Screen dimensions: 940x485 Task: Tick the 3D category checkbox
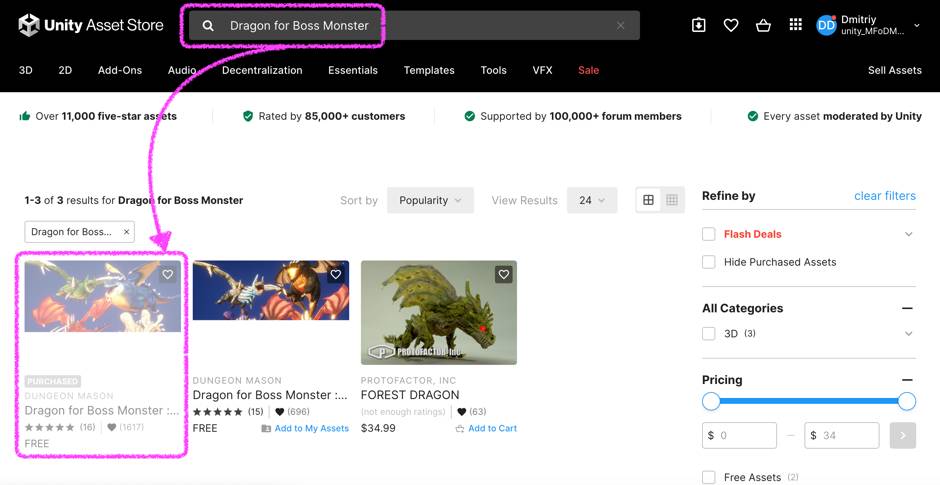(708, 334)
